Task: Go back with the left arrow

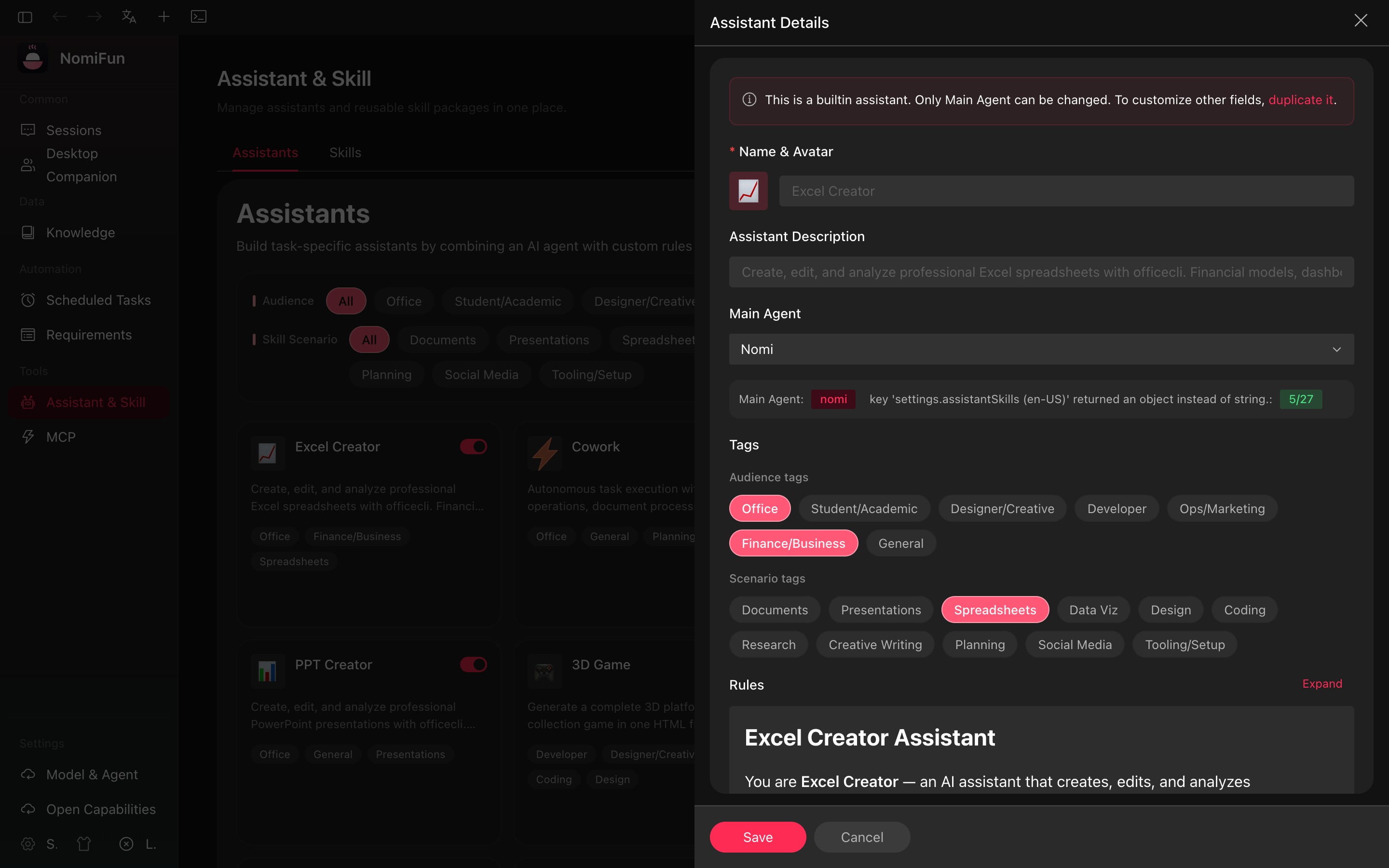Action: point(60,17)
